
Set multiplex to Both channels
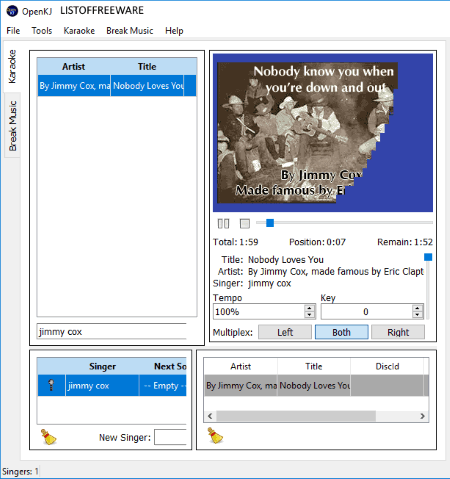coord(342,332)
